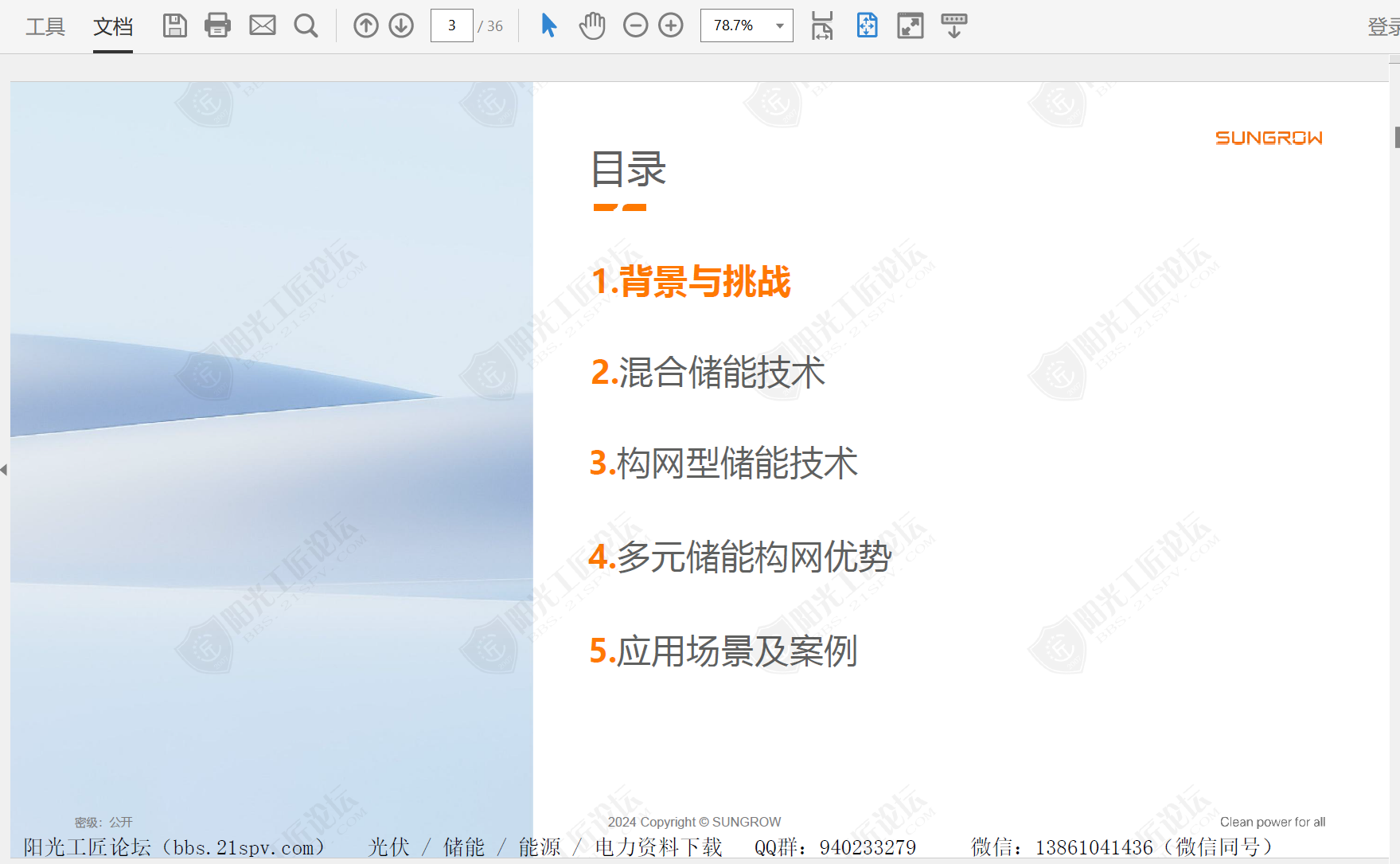
Task: Go to previous page arrow
Action: coord(366,25)
